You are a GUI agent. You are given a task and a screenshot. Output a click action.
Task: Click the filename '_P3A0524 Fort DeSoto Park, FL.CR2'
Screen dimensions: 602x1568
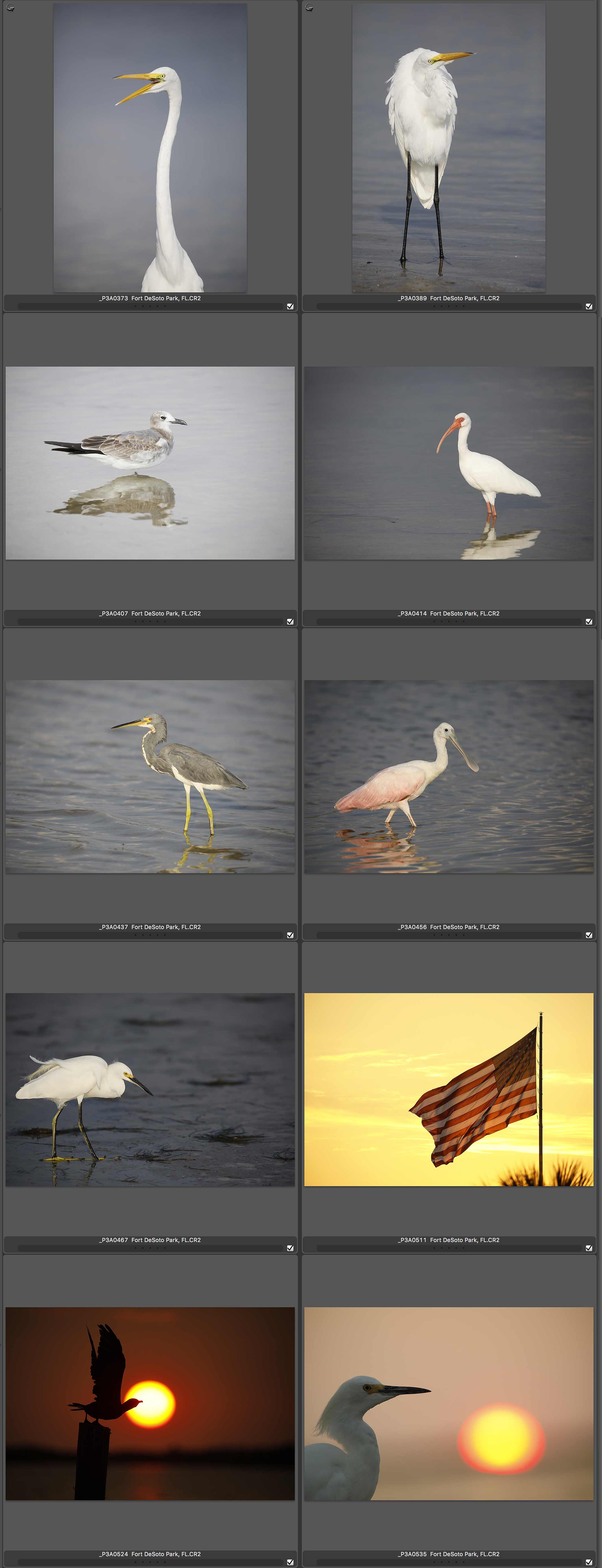point(150,1554)
